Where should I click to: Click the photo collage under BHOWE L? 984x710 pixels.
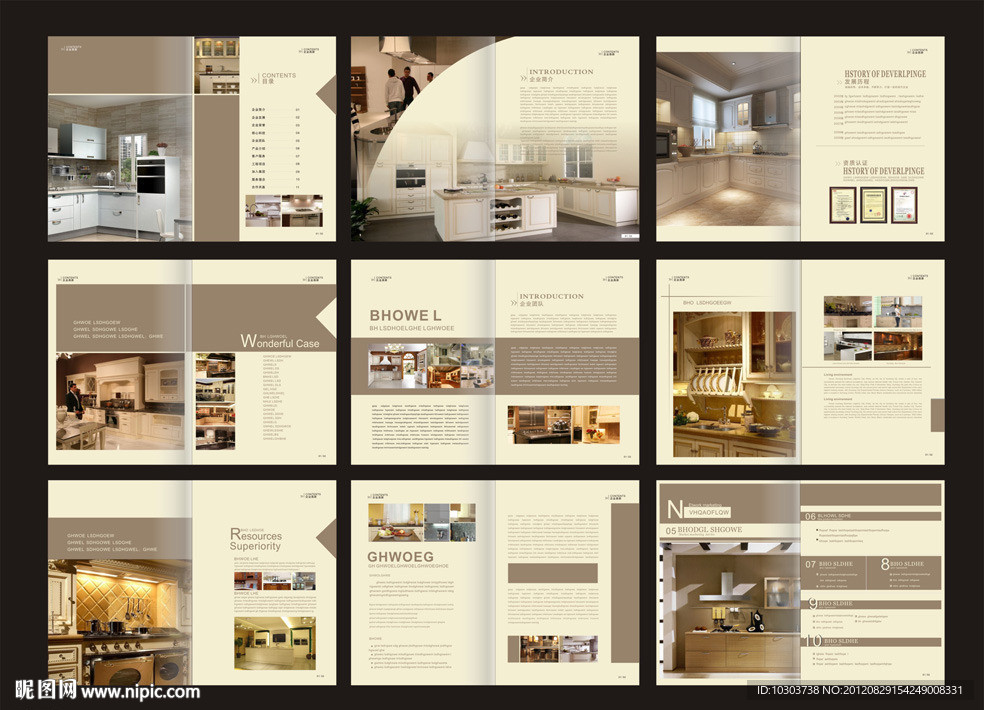tap(430, 365)
